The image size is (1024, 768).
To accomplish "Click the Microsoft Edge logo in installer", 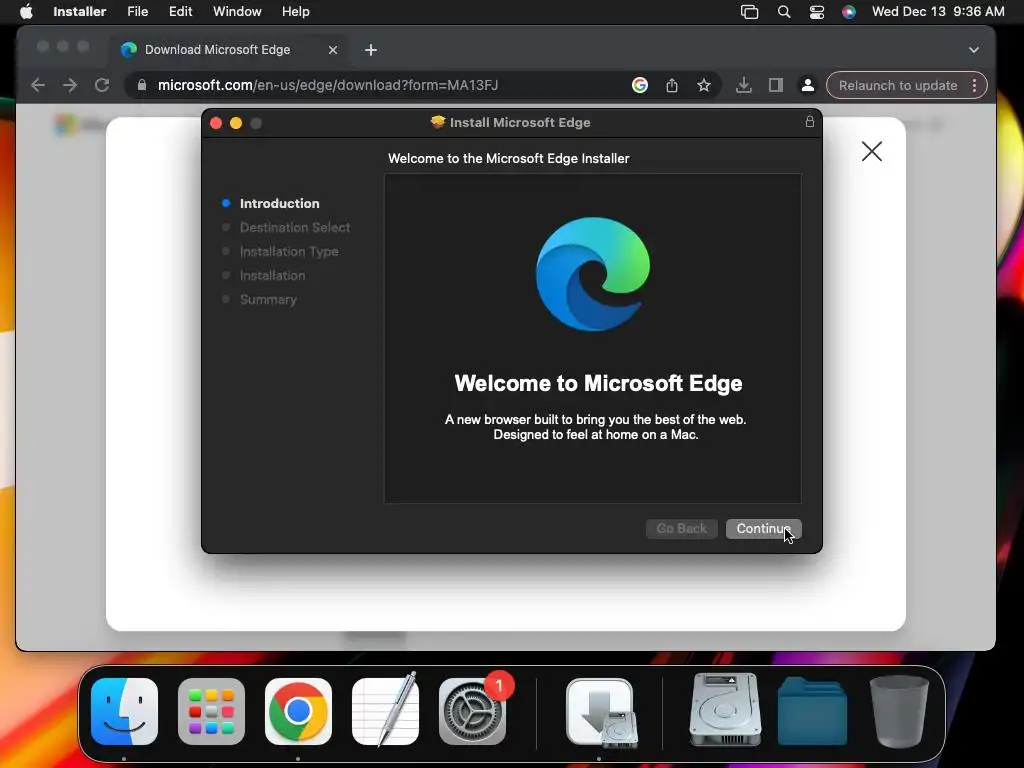I will click(593, 274).
